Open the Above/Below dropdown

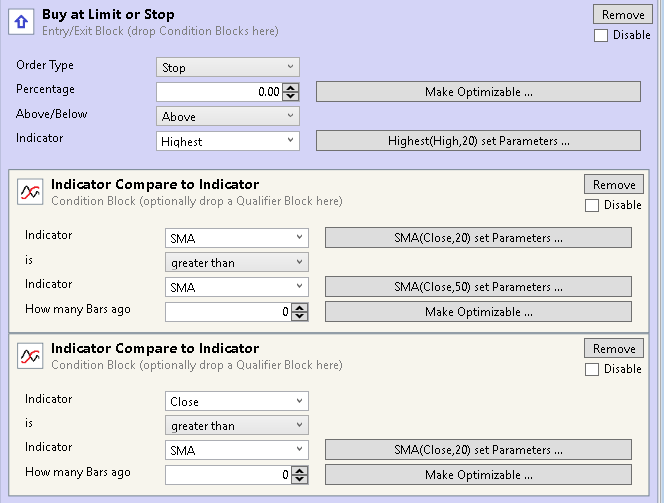pyautogui.click(x=228, y=116)
